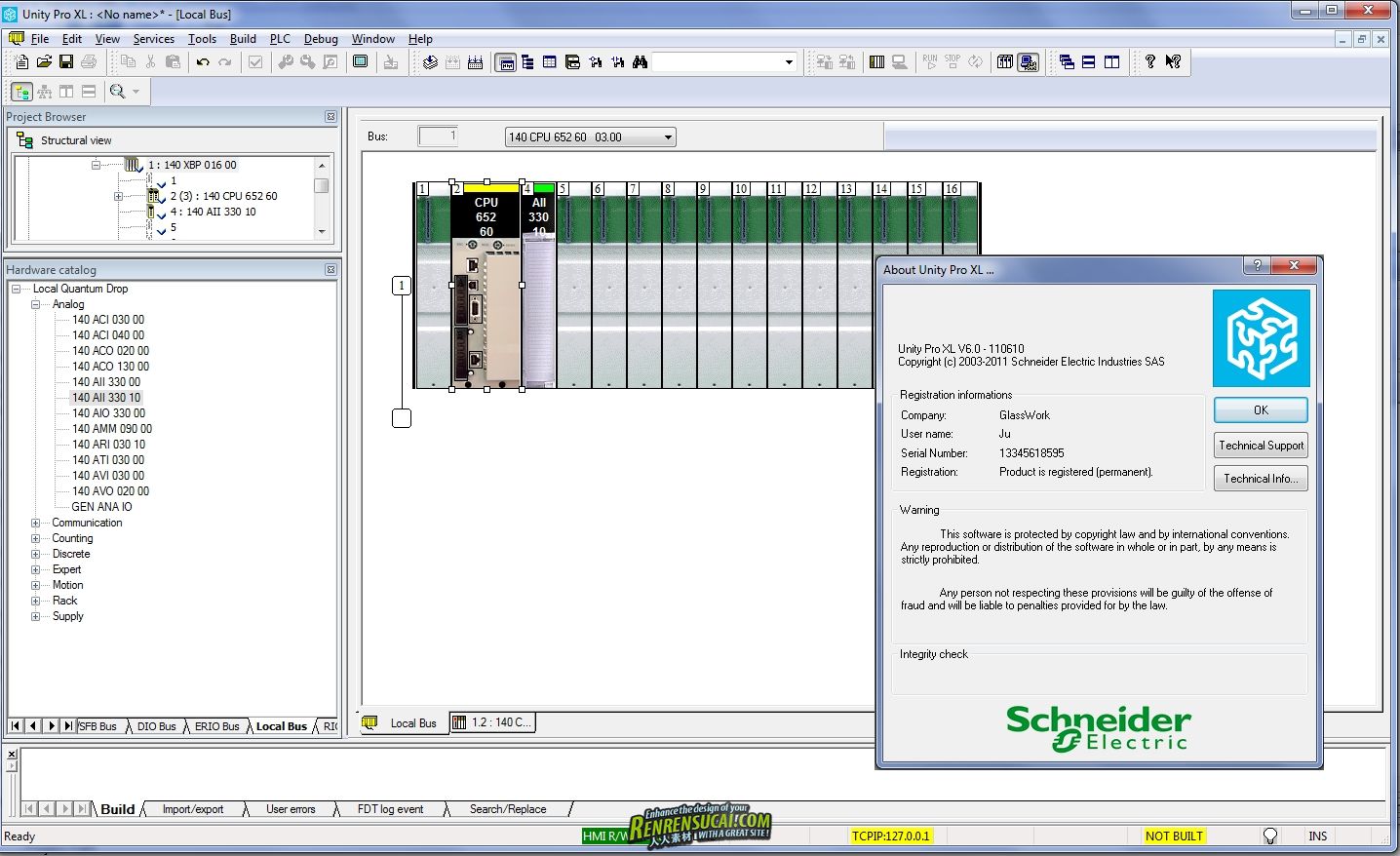Switch to the Search/Replace output tab

tap(507, 809)
